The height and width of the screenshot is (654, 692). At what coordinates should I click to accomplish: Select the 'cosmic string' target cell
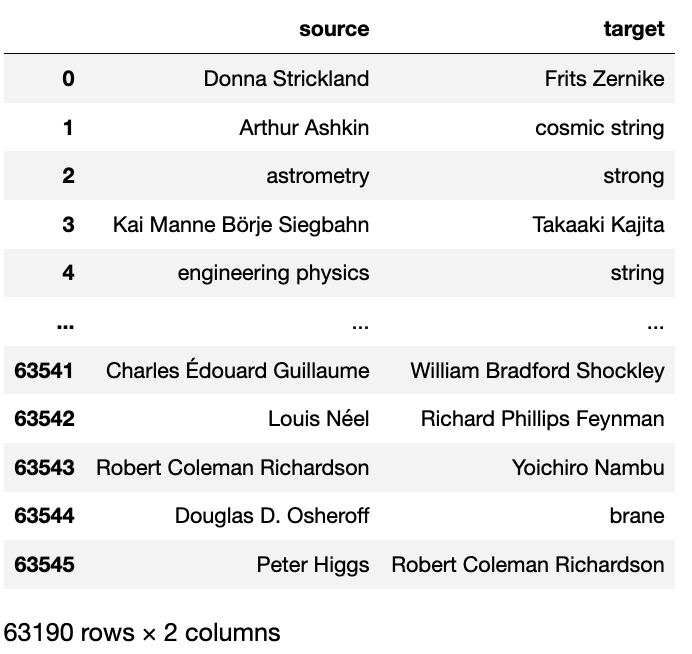coord(600,128)
